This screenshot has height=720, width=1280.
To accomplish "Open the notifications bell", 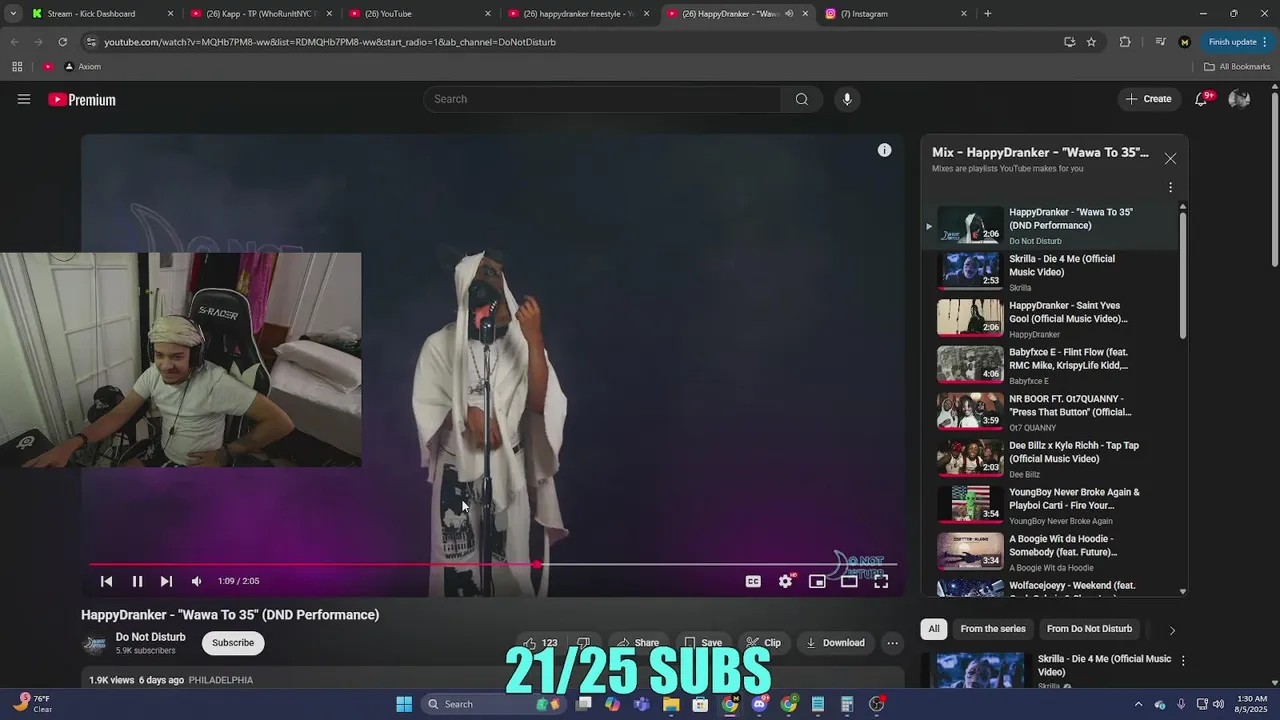I will pyautogui.click(x=1201, y=99).
